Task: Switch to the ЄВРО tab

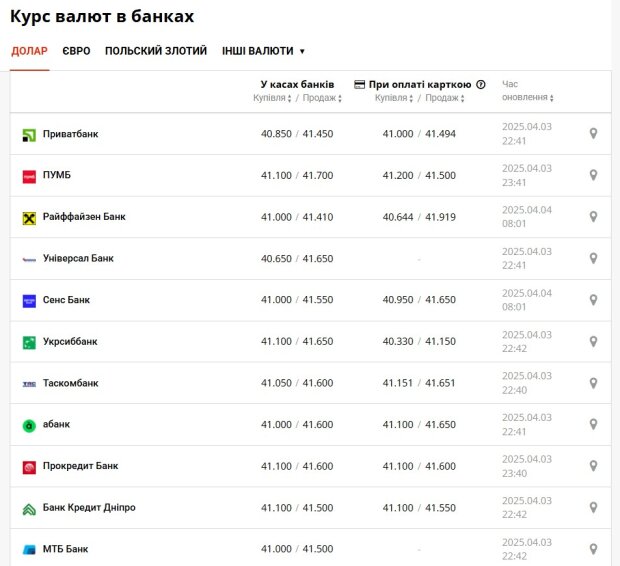Action: [76, 51]
